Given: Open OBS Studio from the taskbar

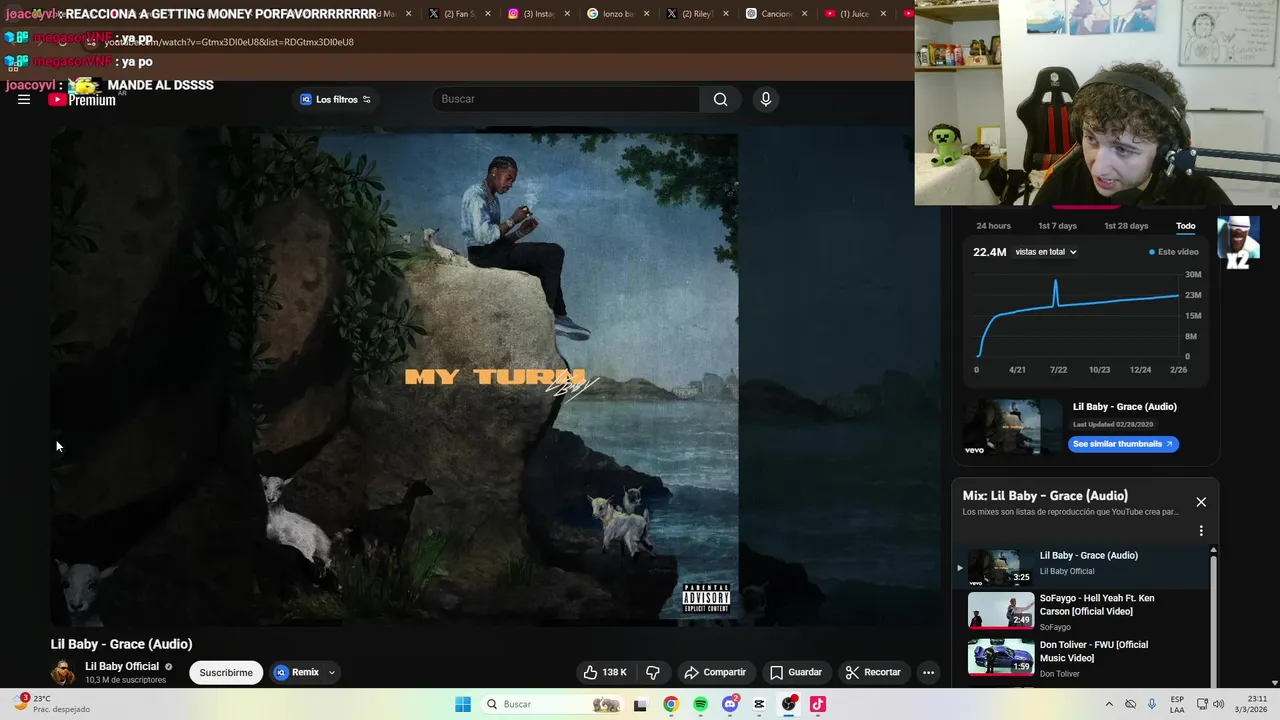Looking at the screenshot, I should pyautogui.click(x=789, y=704).
